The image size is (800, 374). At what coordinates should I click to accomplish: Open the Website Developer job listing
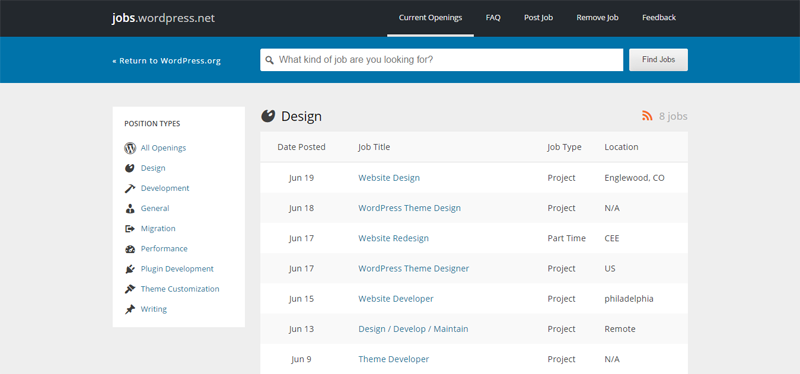pyautogui.click(x=396, y=298)
